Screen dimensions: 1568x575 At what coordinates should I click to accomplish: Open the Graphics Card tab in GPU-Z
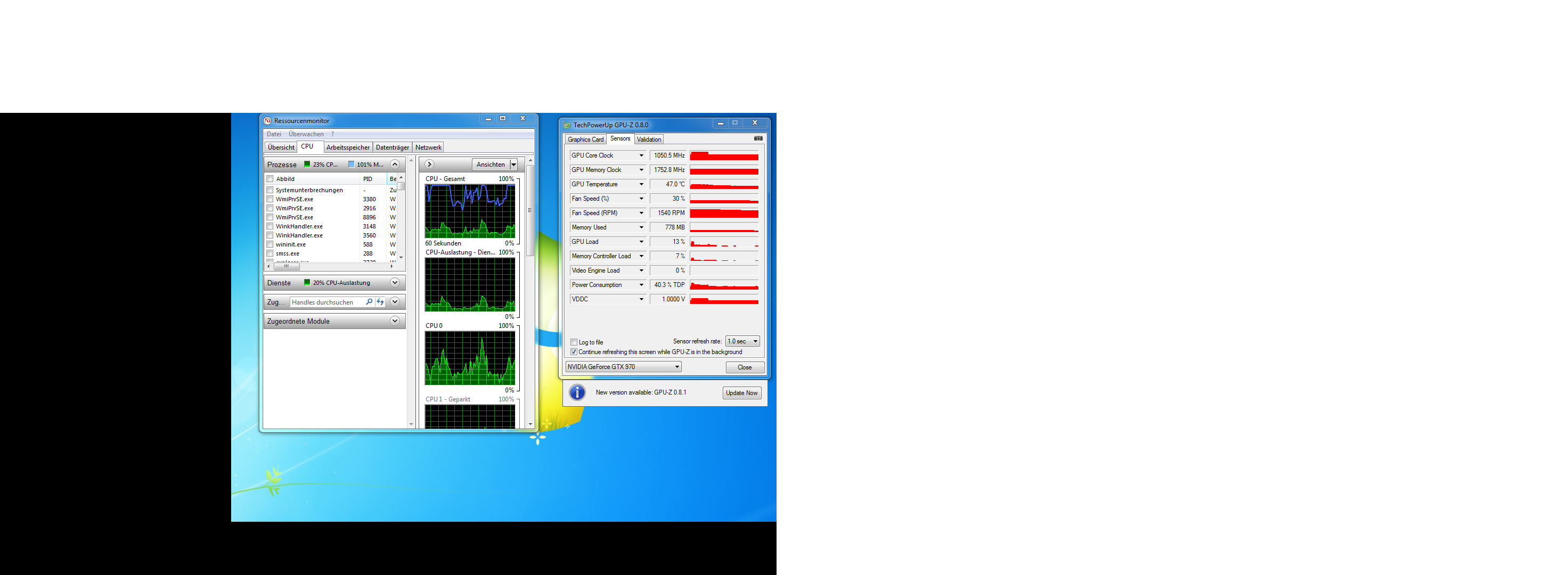click(585, 139)
